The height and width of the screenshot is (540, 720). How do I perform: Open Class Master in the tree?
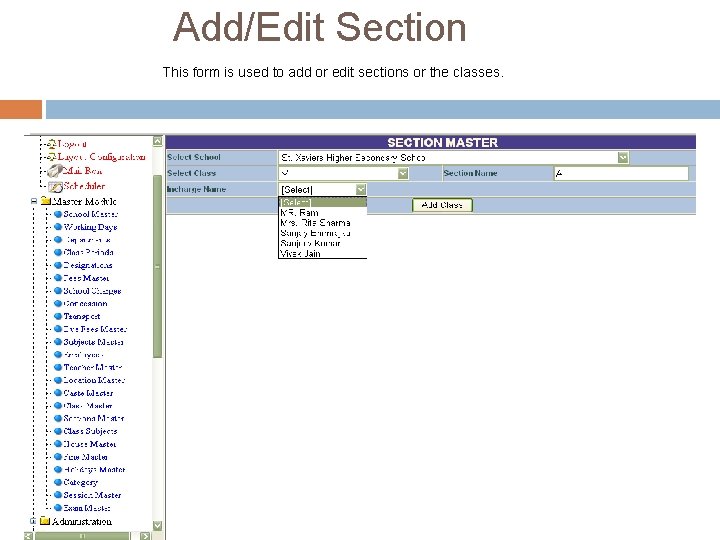pyautogui.click(x=88, y=406)
